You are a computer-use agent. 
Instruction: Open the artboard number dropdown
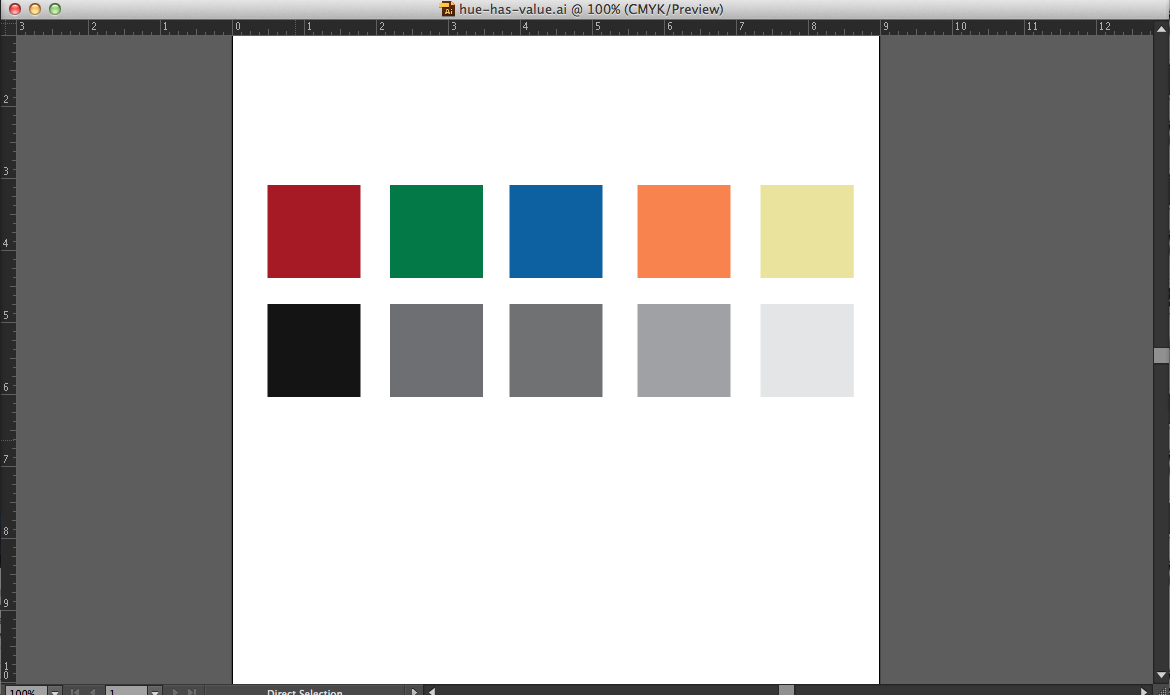click(x=154, y=691)
